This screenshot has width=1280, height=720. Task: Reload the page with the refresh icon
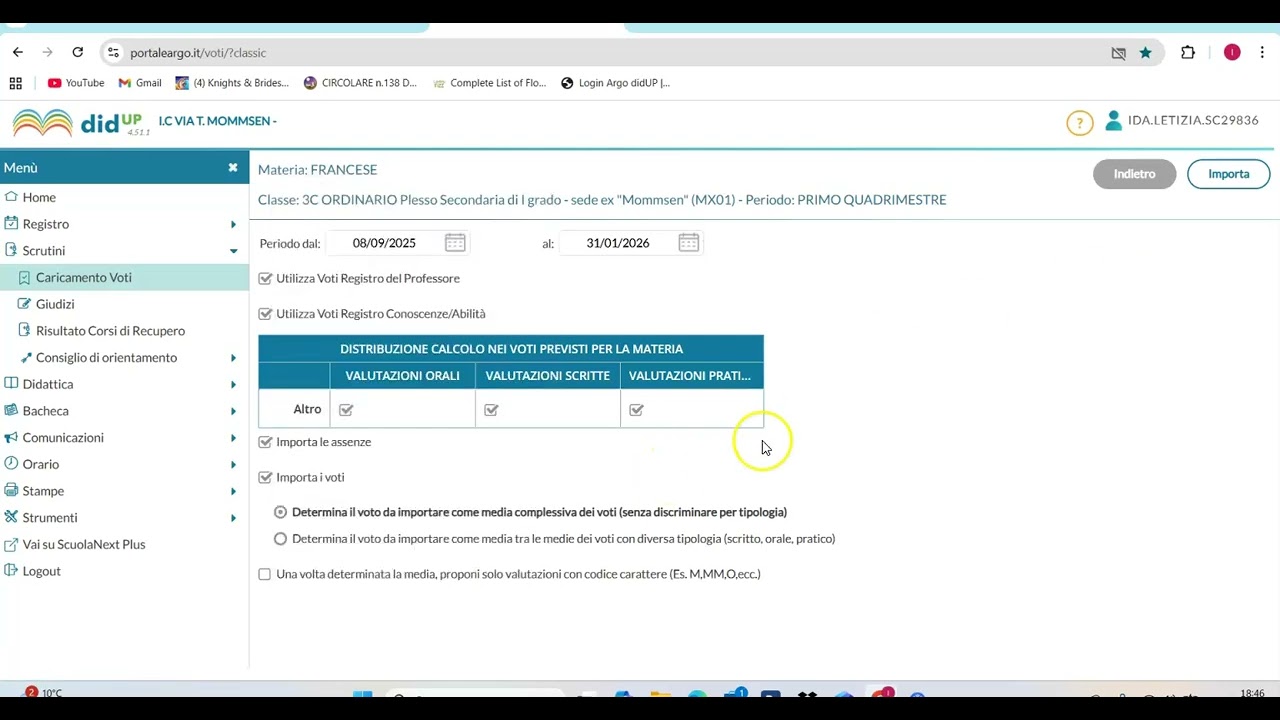pos(78,52)
